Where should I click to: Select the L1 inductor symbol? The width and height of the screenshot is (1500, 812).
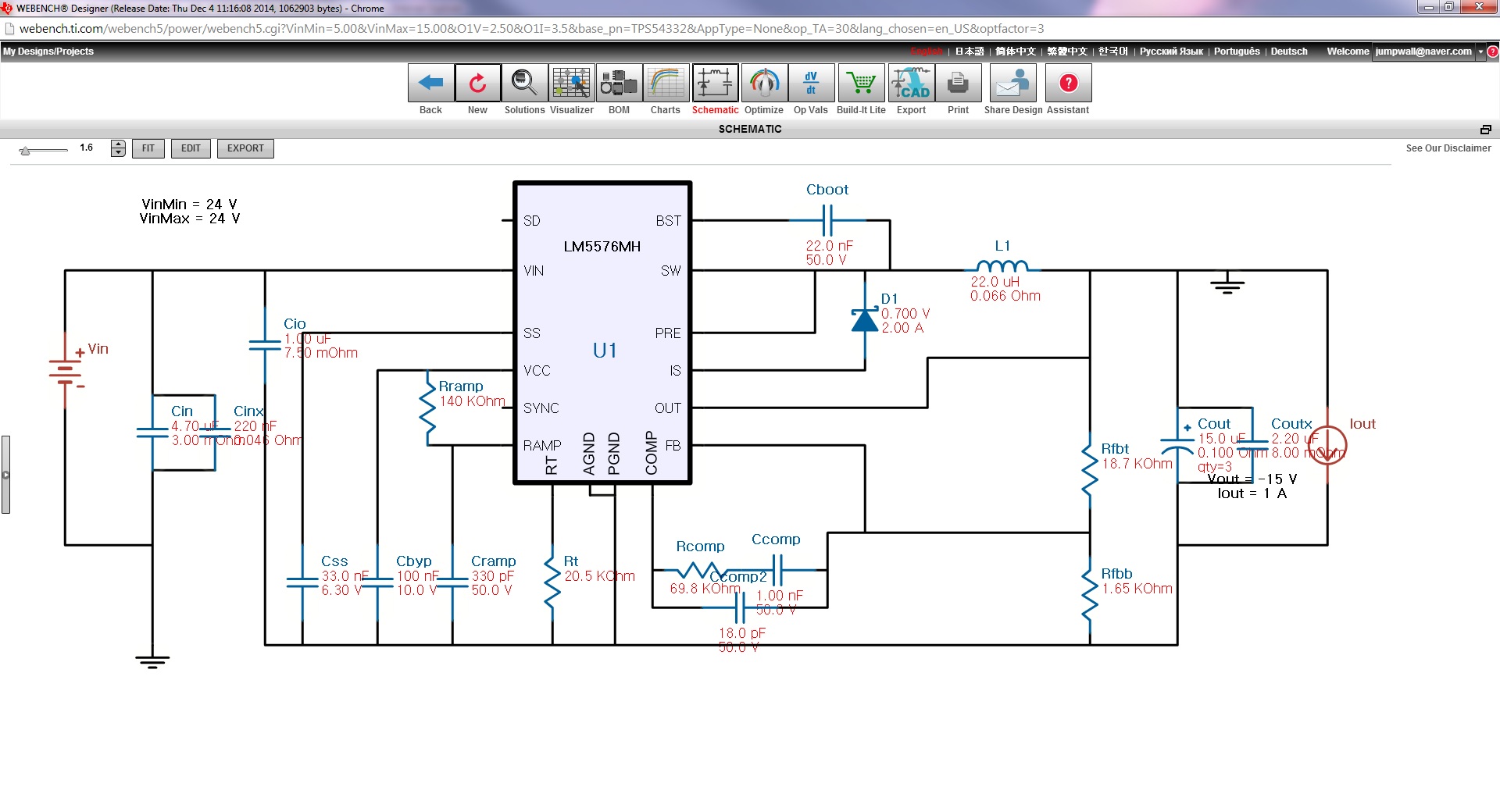tap(1002, 265)
